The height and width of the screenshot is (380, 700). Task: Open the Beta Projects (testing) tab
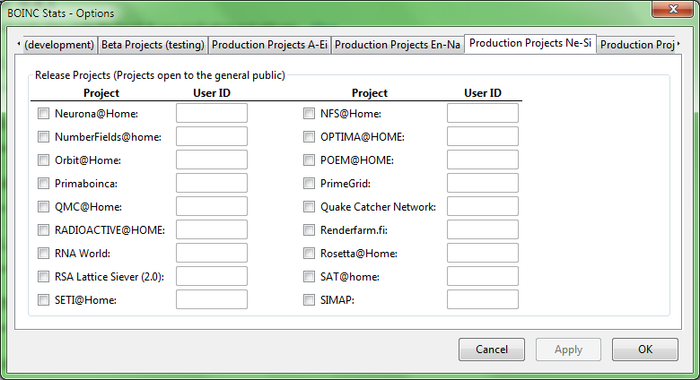[x=153, y=45]
